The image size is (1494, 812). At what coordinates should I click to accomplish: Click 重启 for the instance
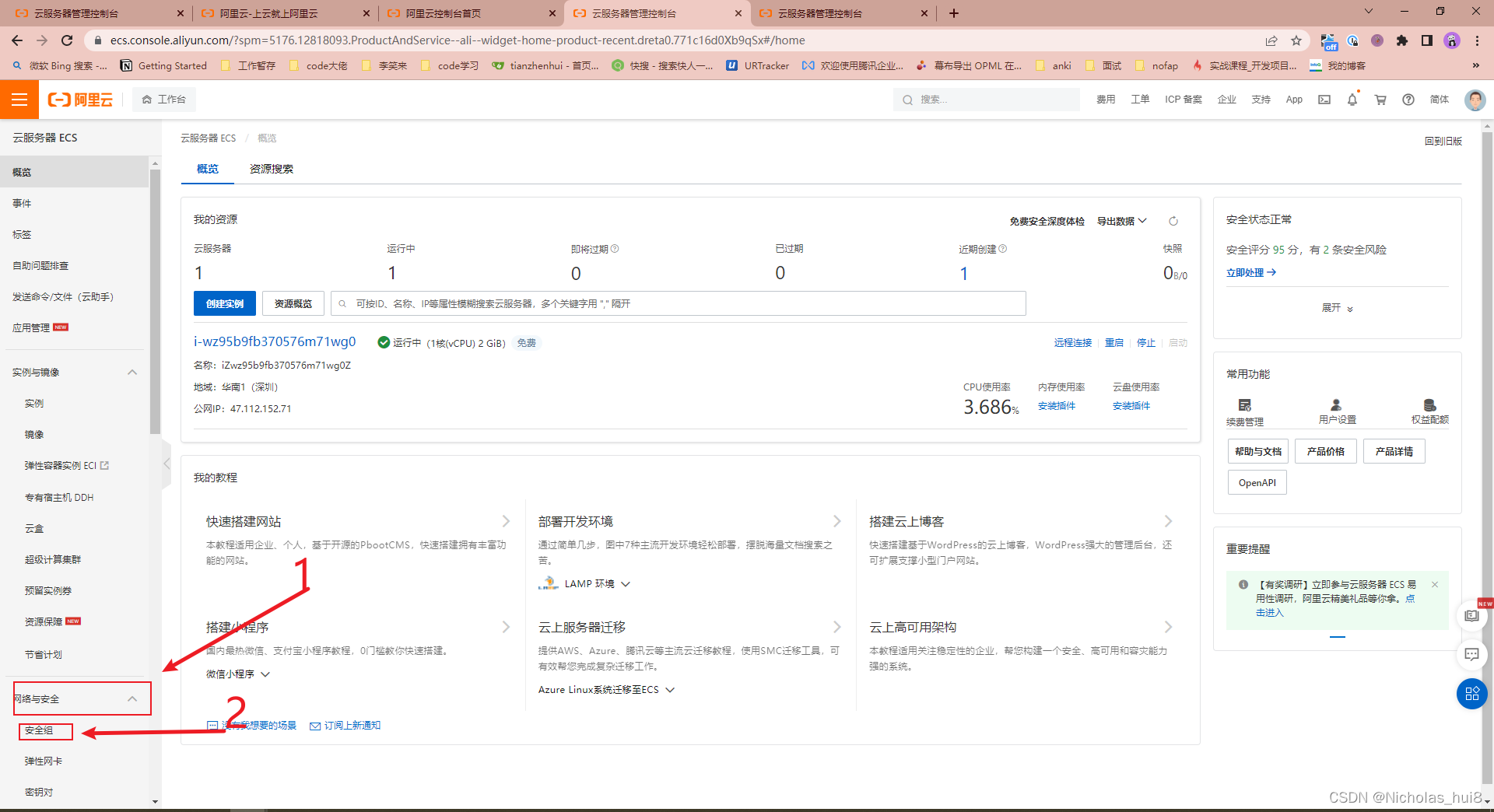pyautogui.click(x=1114, y=343)
